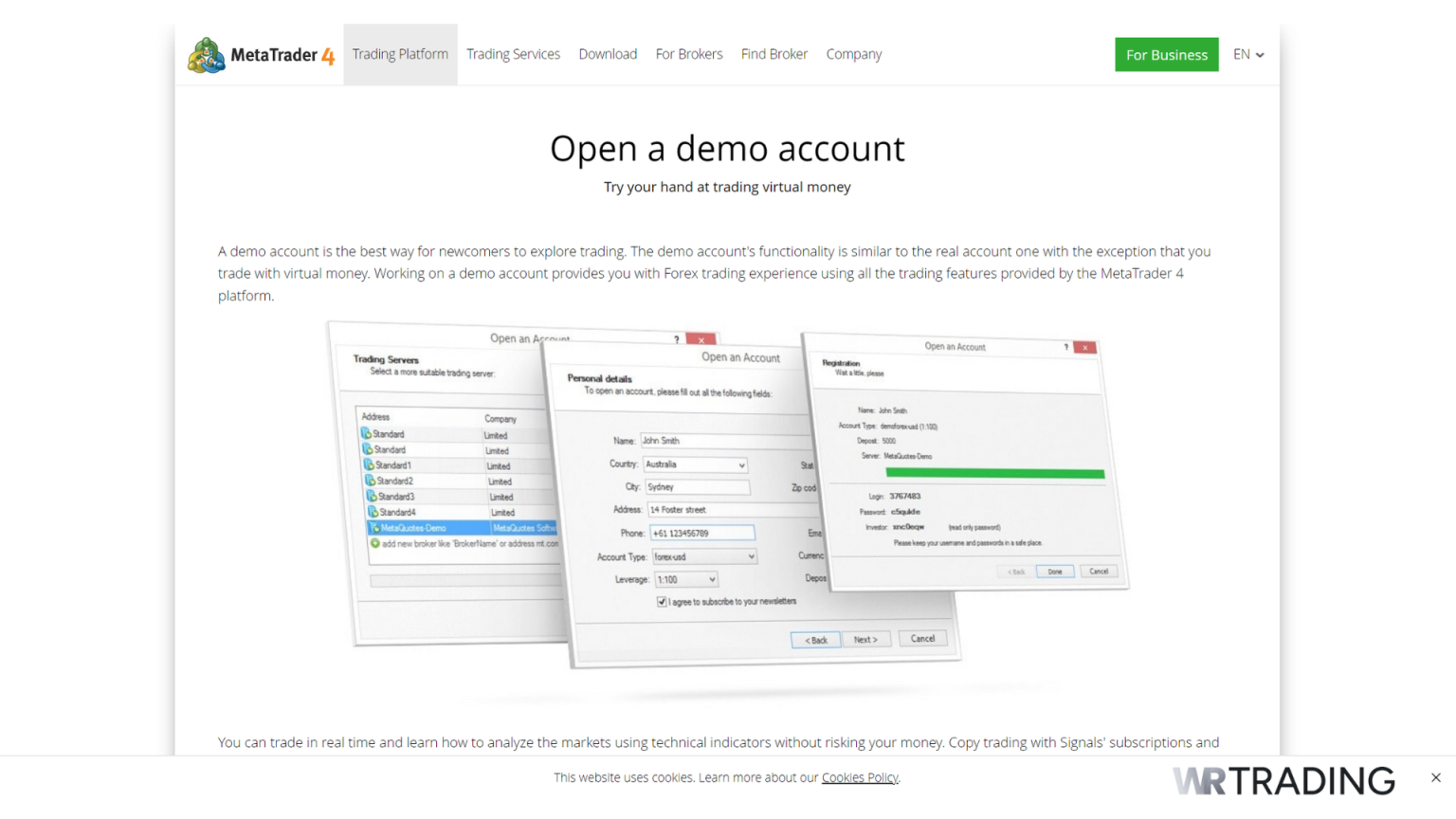1456x819 pixels.
Task: Click the Phone input field with +61 number
Action: click(701, 532)
